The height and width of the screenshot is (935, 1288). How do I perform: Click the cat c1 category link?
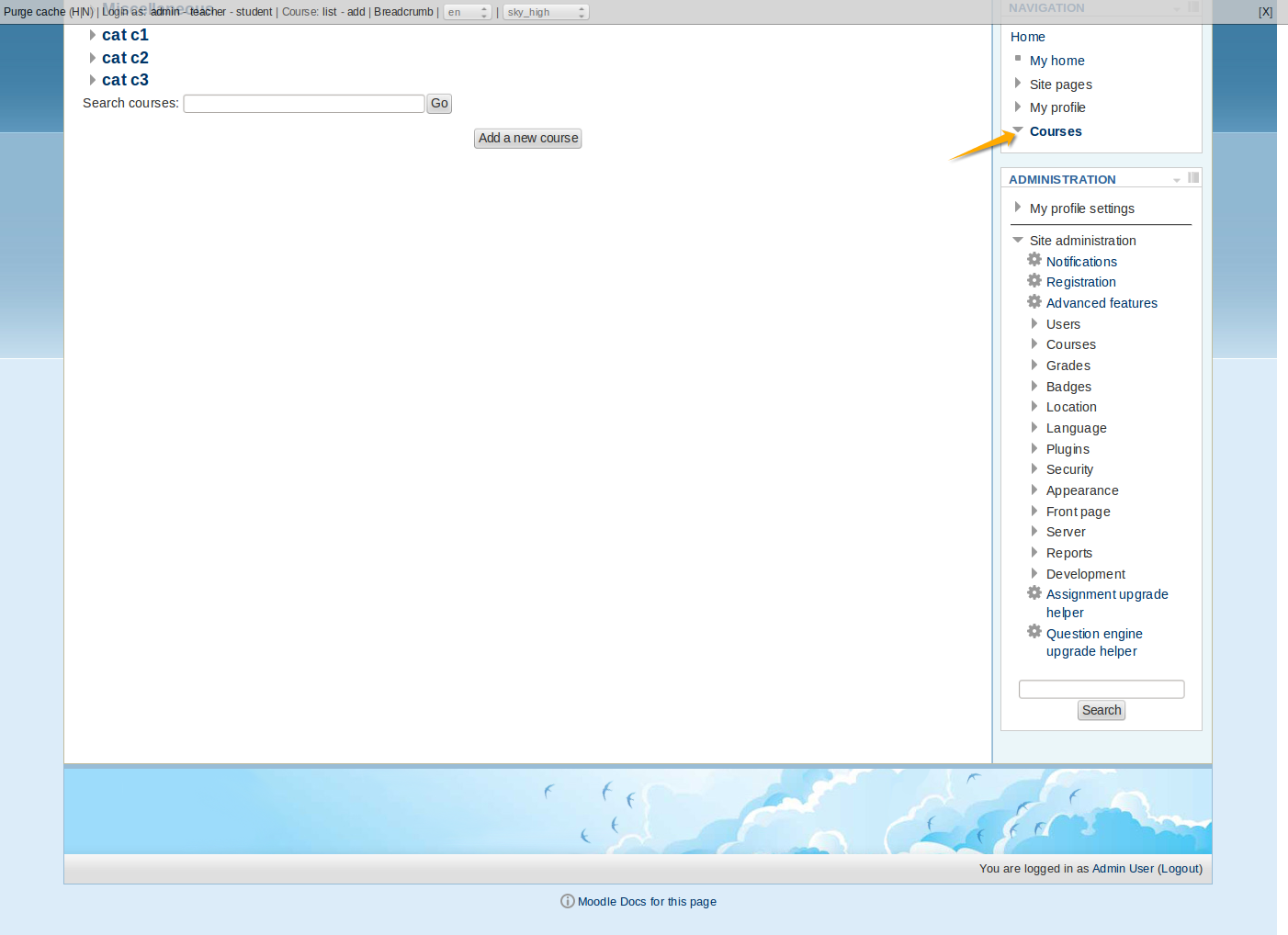coord(125,35)
